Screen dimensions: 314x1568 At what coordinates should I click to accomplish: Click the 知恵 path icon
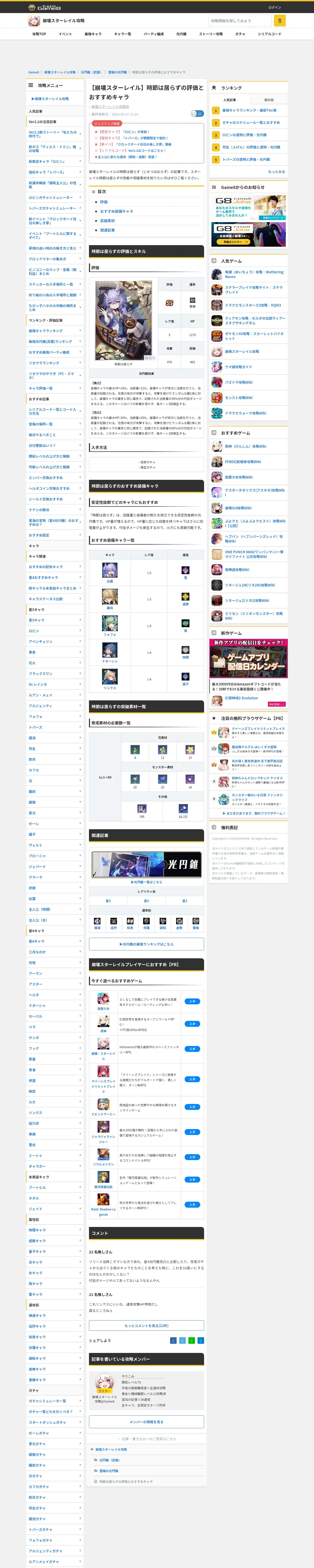[130, 921]
